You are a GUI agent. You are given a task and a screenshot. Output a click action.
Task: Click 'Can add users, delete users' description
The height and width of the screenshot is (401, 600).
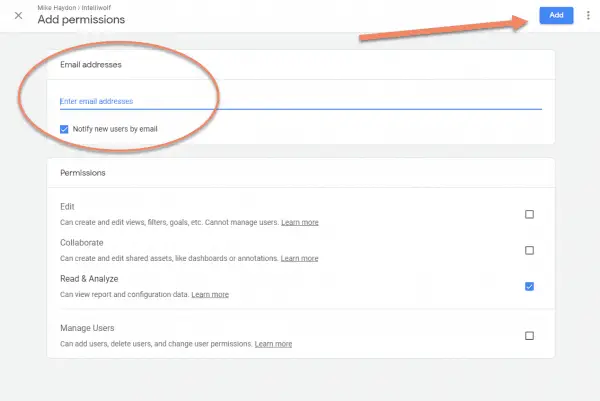click(x=156, y=344)
